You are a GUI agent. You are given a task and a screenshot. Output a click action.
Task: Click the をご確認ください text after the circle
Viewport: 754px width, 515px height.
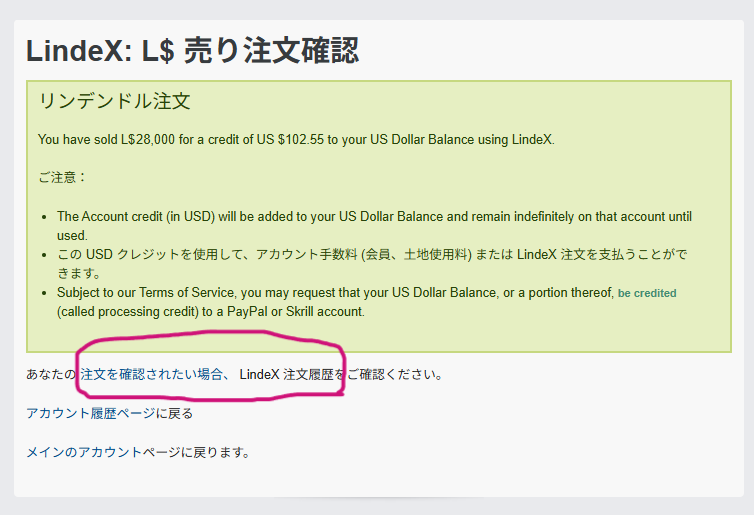[395, 375]
